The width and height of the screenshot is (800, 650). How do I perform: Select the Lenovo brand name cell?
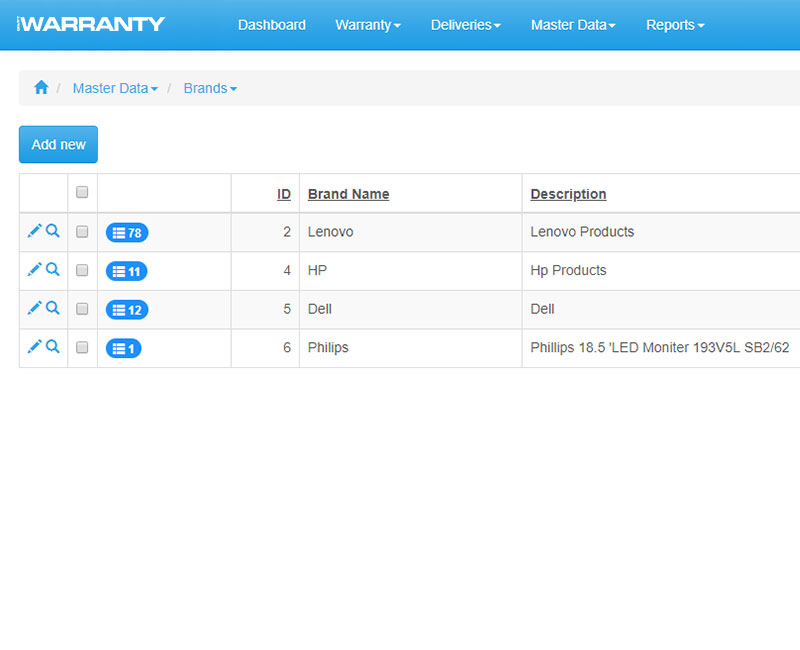pos(411,232)
